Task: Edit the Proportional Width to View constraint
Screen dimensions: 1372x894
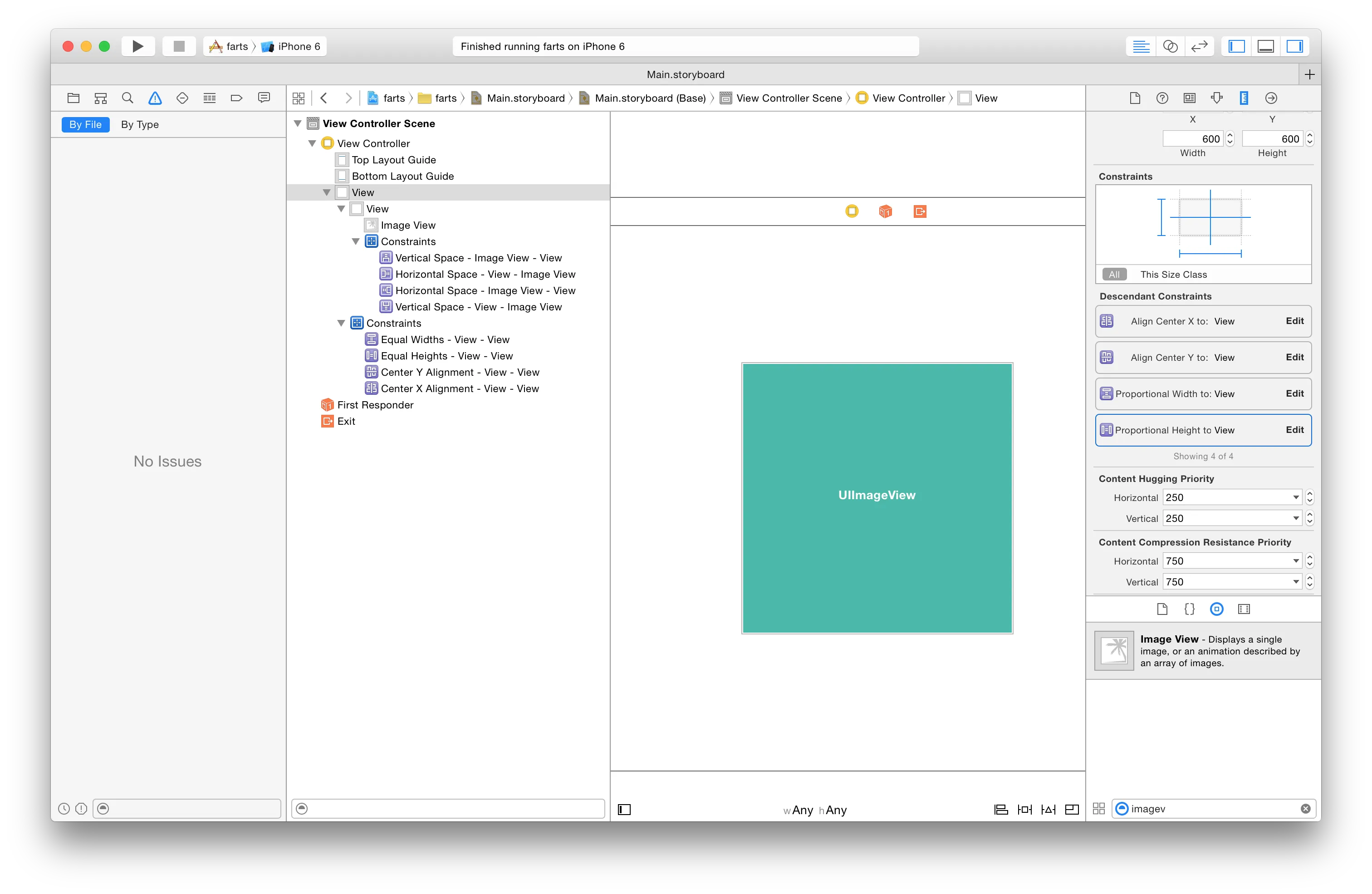Action: tap(1295, 394)
